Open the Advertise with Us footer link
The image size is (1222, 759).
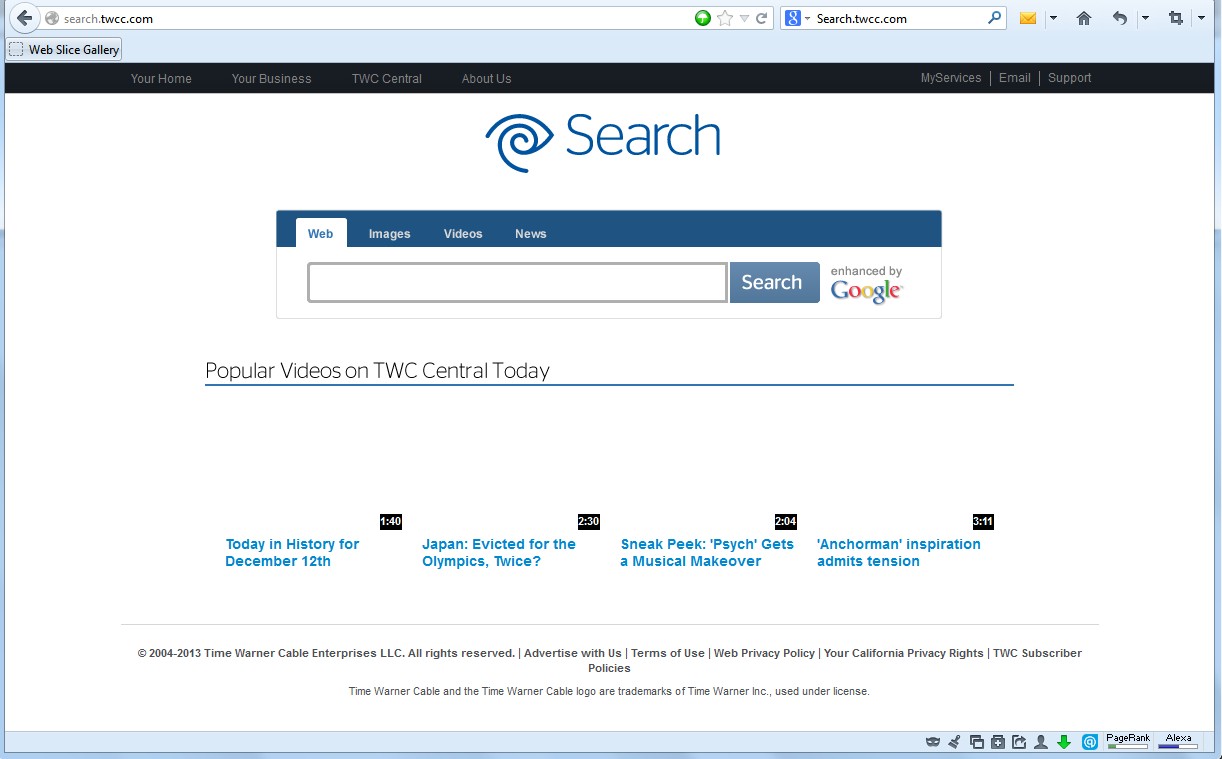tap(573, 653)
